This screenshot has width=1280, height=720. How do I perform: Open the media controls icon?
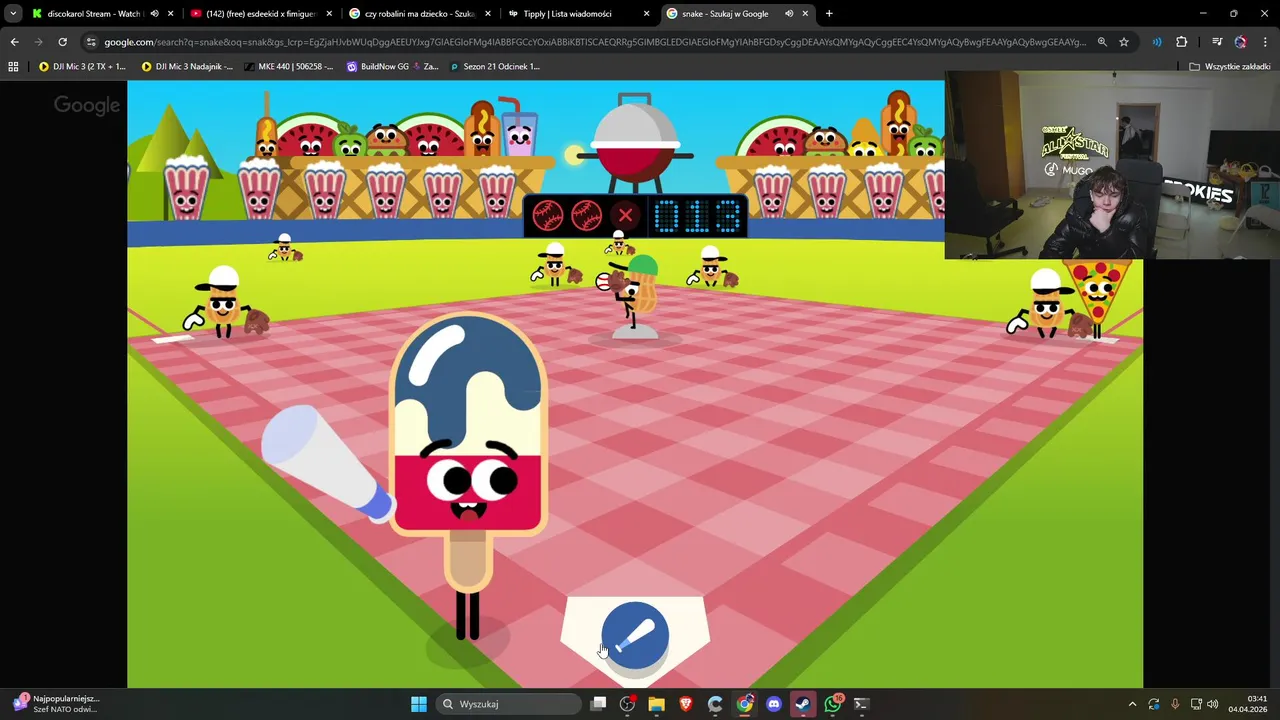(1217, 42)
